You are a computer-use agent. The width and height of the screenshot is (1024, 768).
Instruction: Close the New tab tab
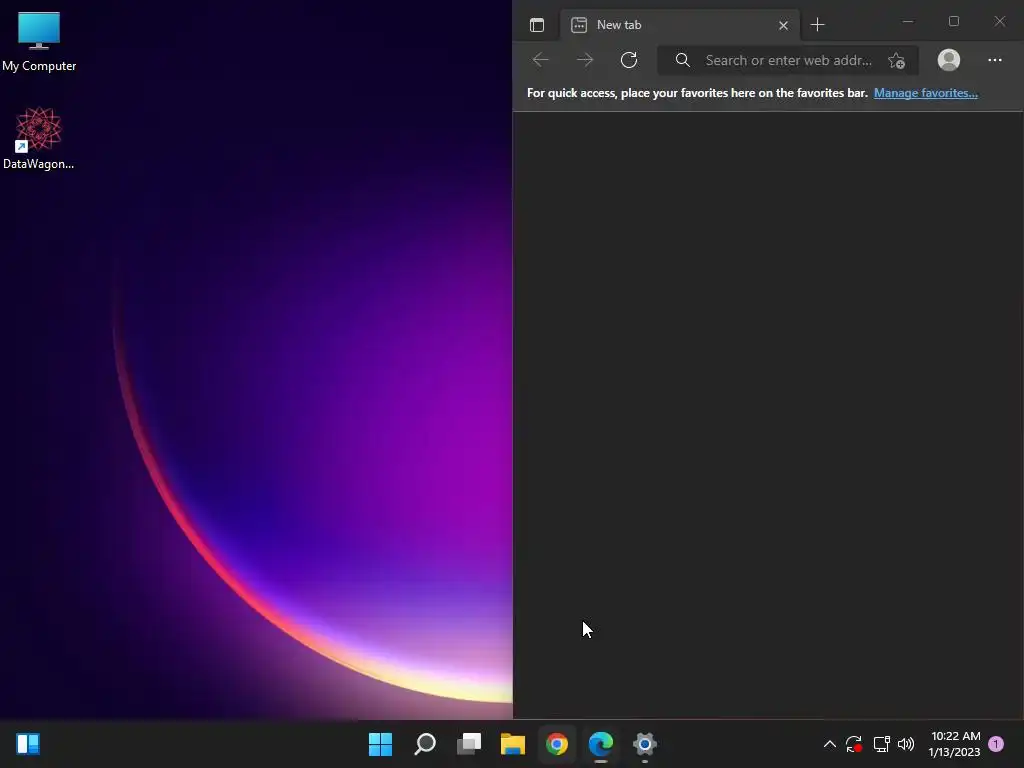click(x=783, y=25)
